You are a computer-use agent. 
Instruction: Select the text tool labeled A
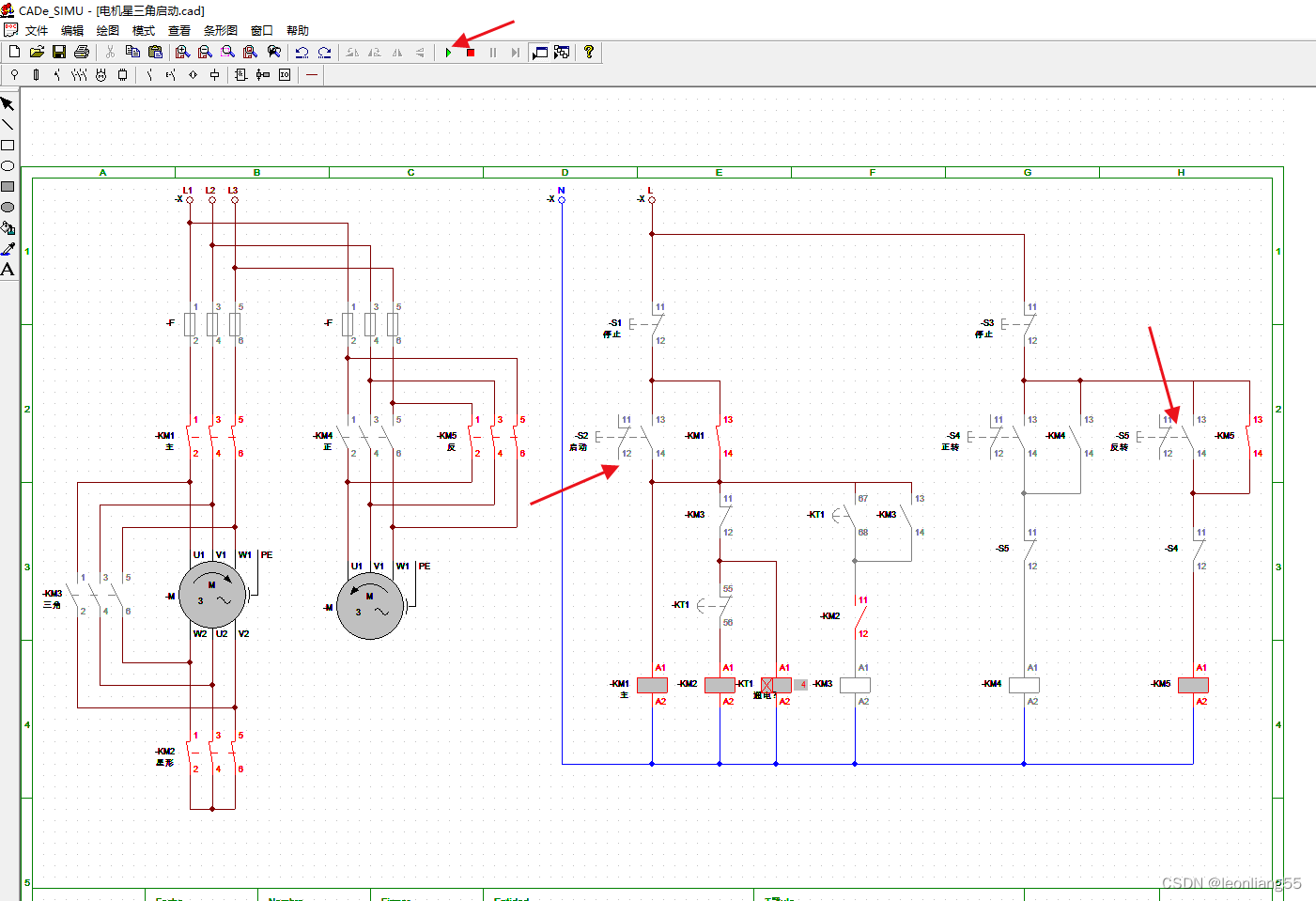coord(8,270)
